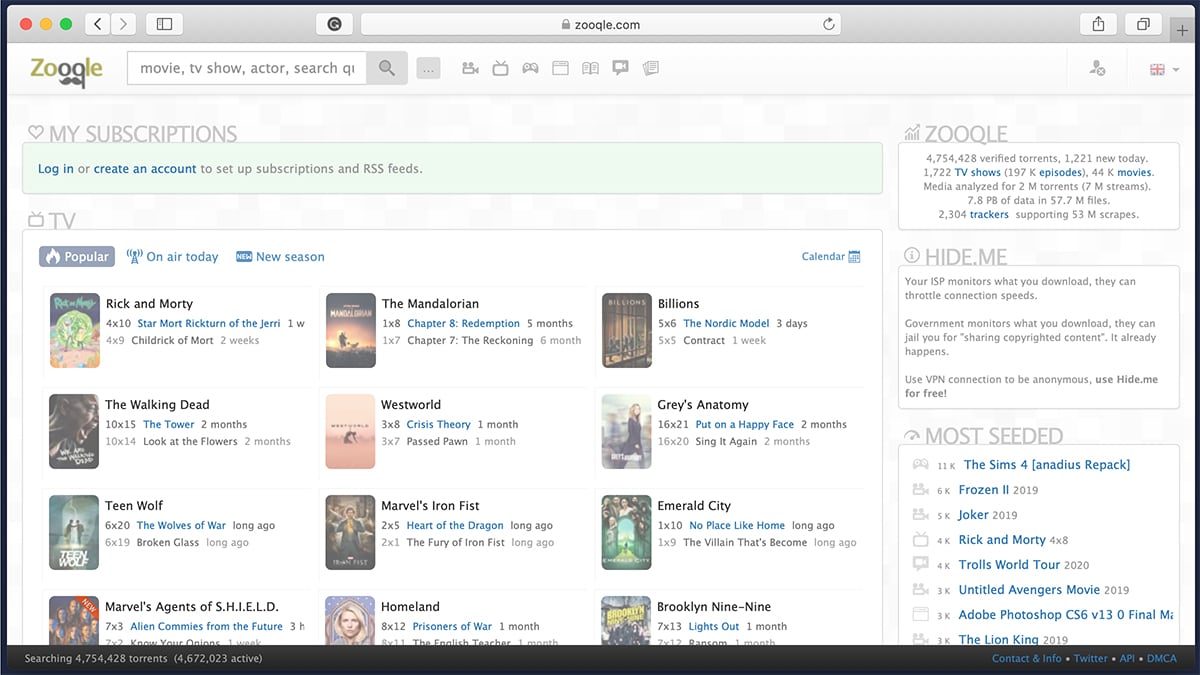The width and height of the screenshot is (1200, 675).
Task: Open Teen Wolf poster thumbnail
Action: pyautogui.click(x=74, y=532)
